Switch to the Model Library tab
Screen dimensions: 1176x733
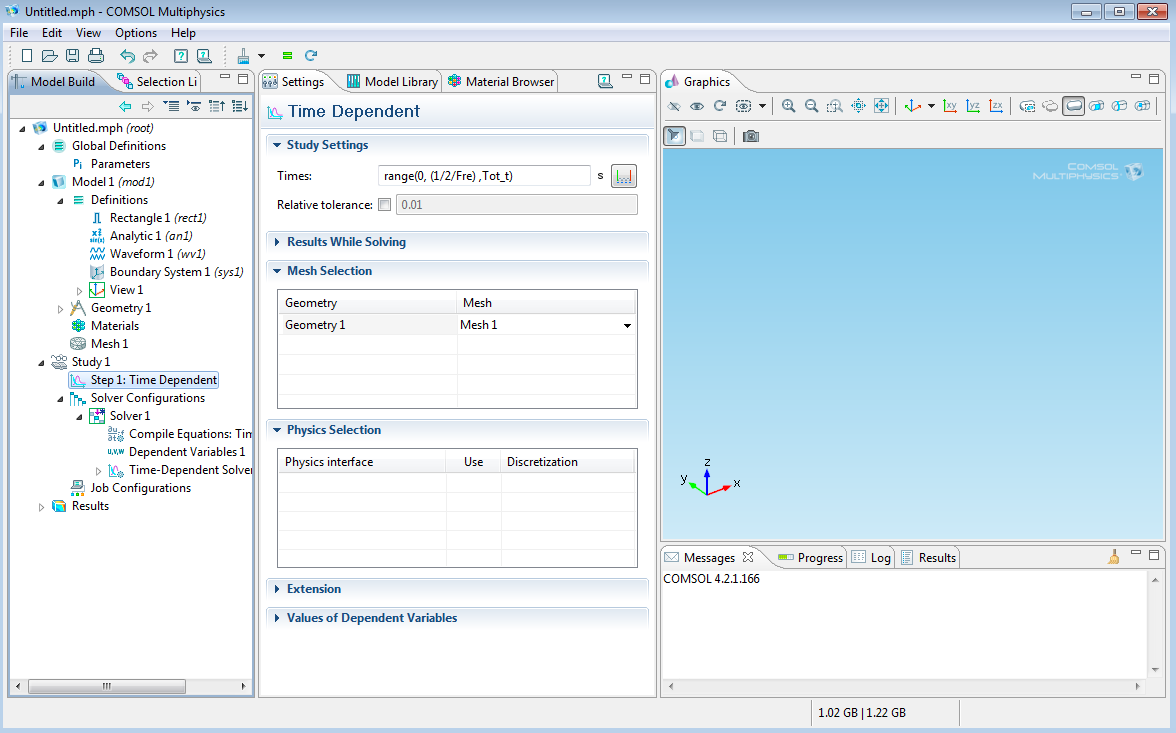coord(392,82)
